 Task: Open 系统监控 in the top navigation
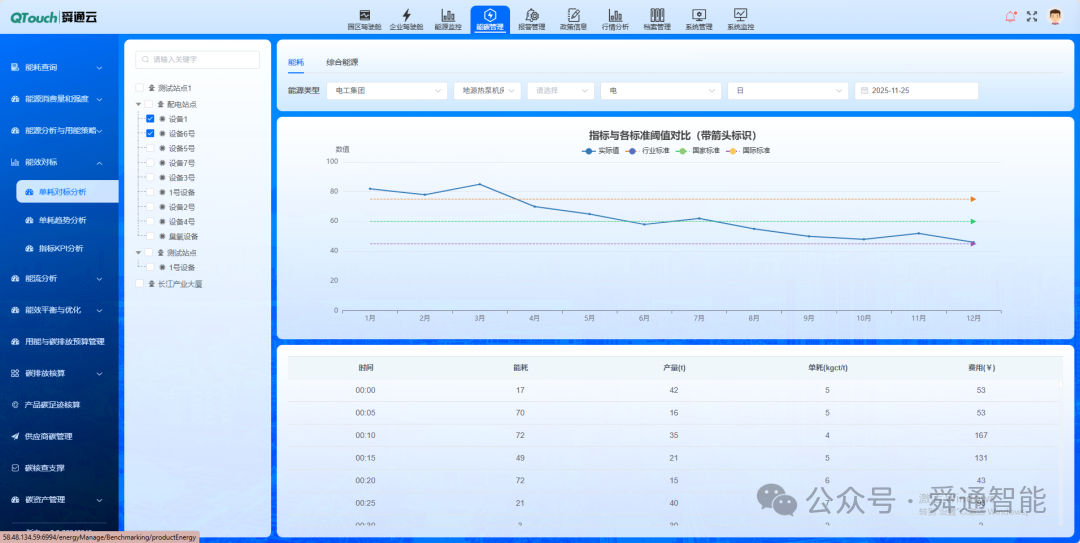(740, 19)
